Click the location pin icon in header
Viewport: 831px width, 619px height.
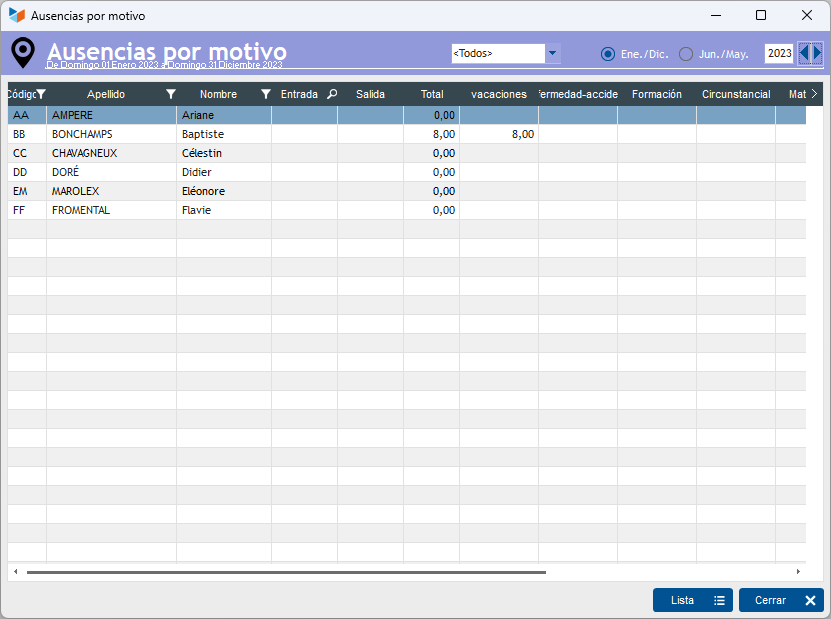pyautogui.click(x=22, y=52)
